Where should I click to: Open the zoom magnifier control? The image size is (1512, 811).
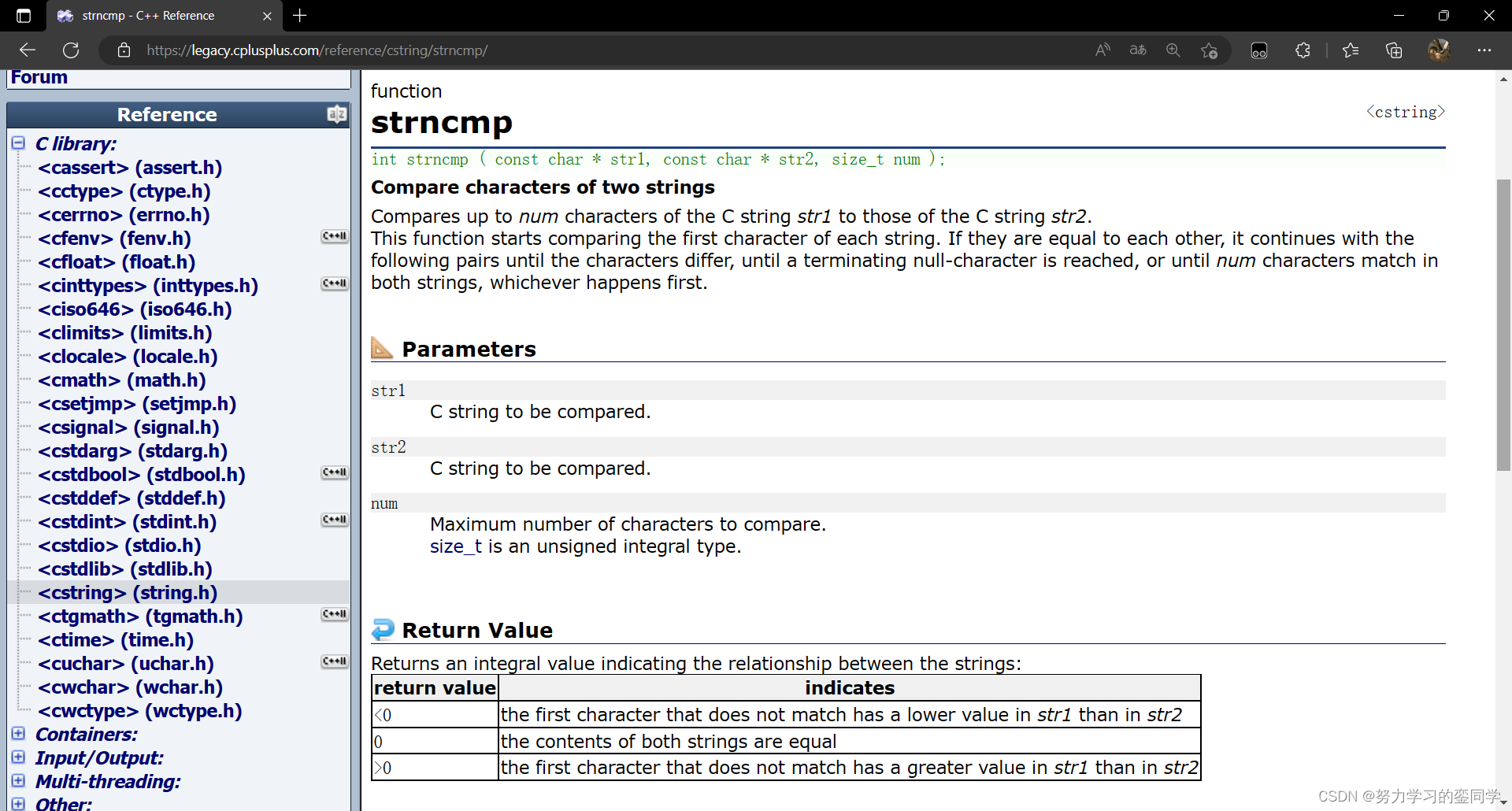[x=1173, y=50]
